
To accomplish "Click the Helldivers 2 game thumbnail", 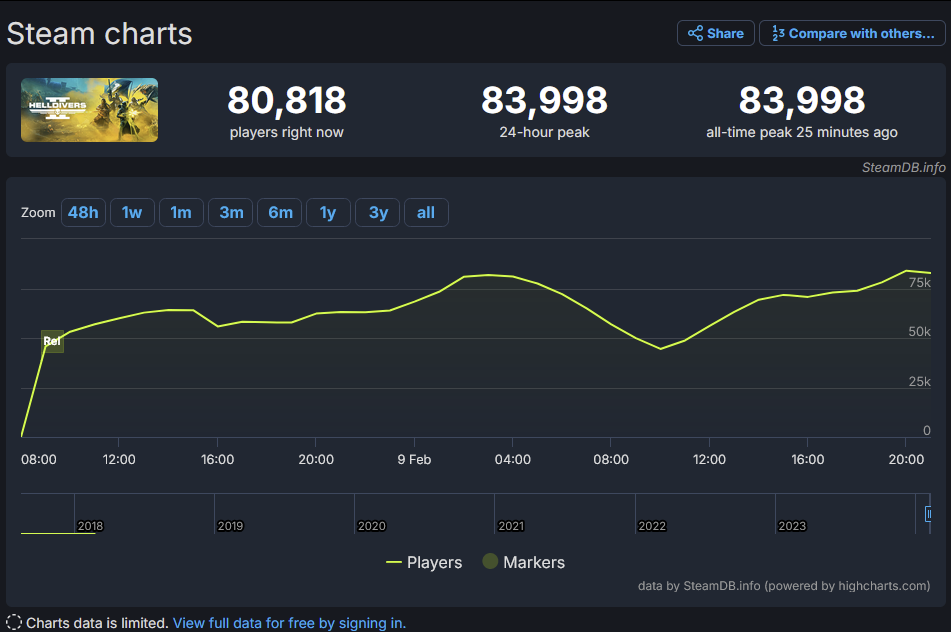I will 90,110.
